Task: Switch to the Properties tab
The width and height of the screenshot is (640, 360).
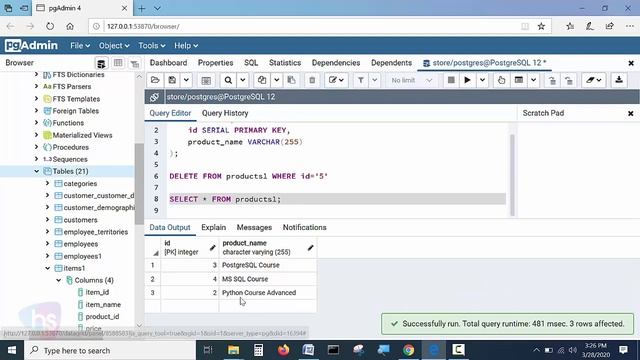Action: click(x=216, y=63)
